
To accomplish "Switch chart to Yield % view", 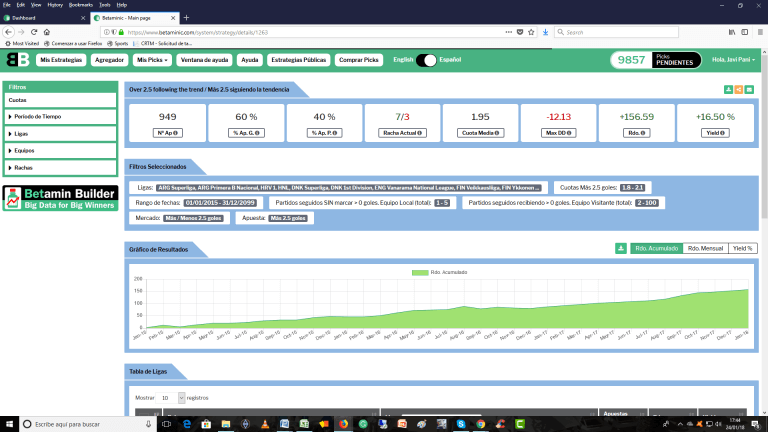I will 742,248.
